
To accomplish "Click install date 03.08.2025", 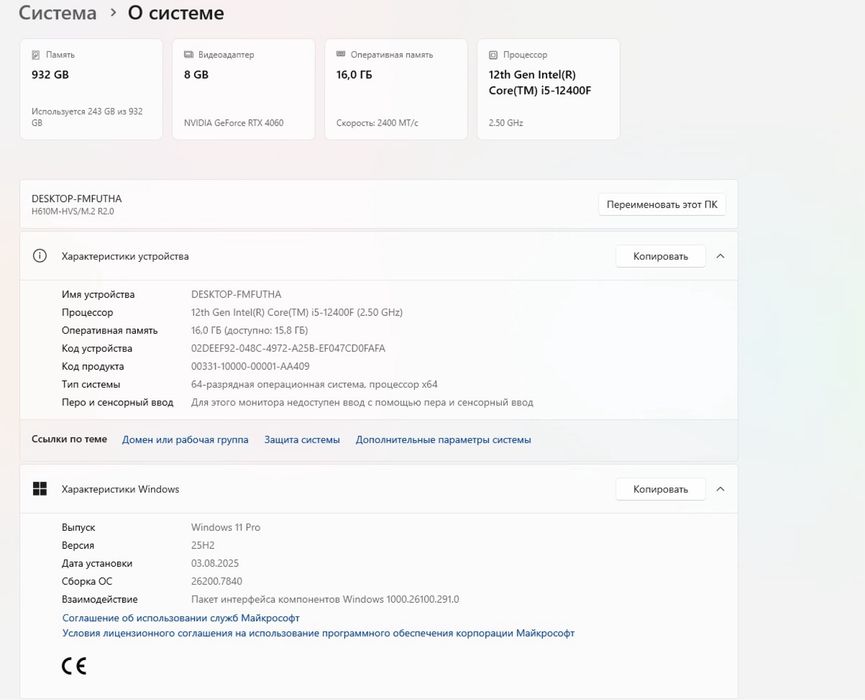I will [215, 563].
